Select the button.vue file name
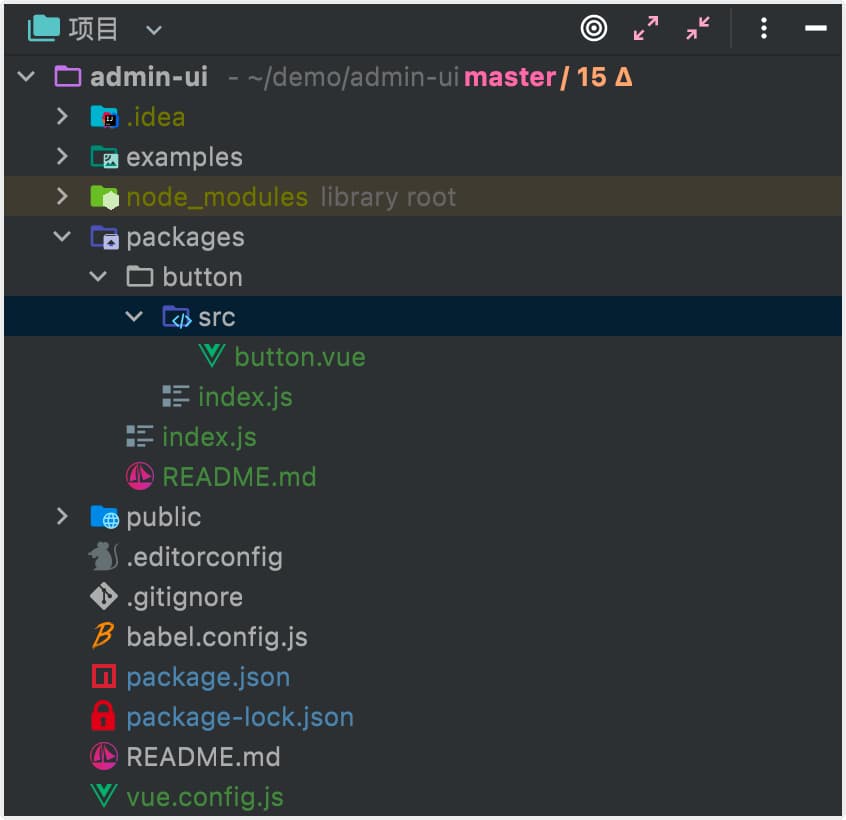 click(300, 357)
